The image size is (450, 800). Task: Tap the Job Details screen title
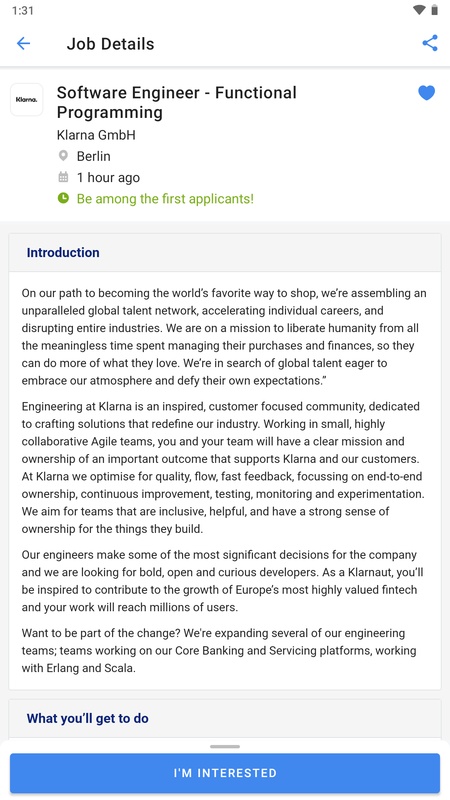coord(110,44)
